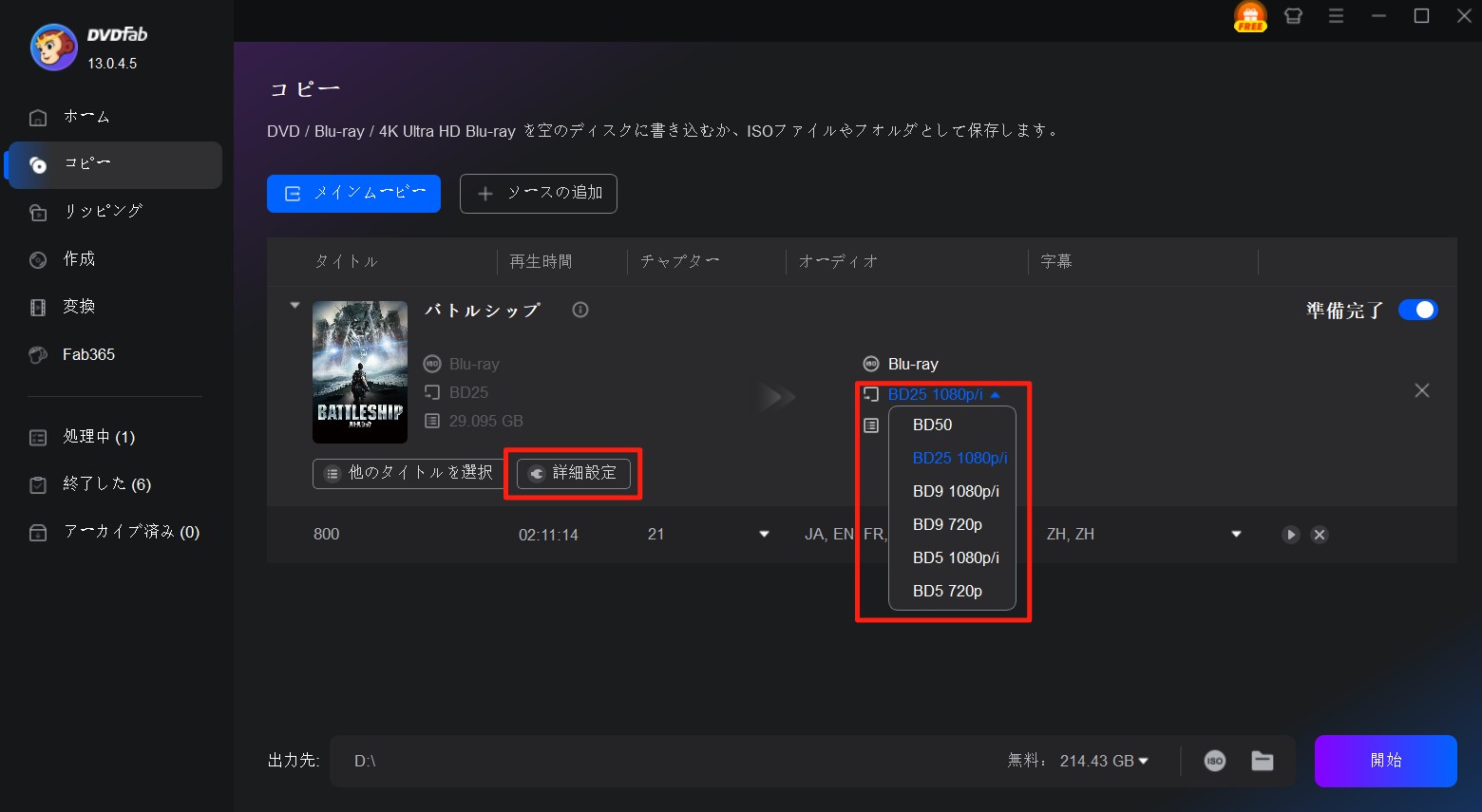The image size is (1482, 812).
Task: Collapse the バトルシップ title row
Action: pos(294,306)
